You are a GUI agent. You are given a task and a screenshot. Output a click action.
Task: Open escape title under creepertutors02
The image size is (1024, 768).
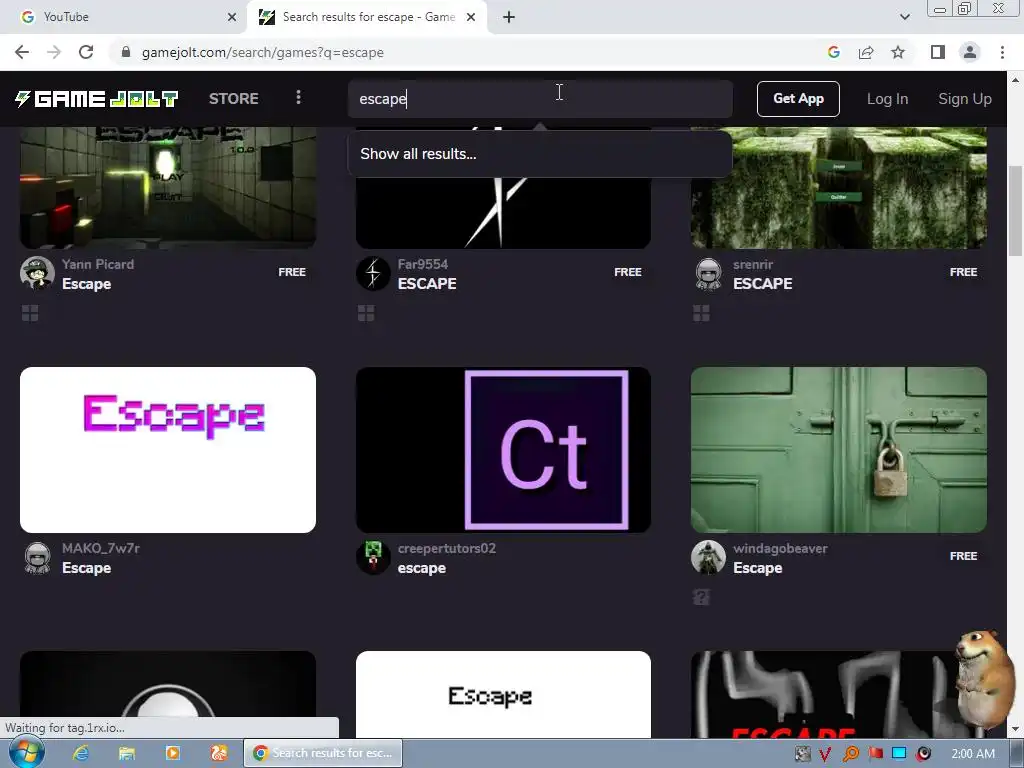(x=422, y=568)
